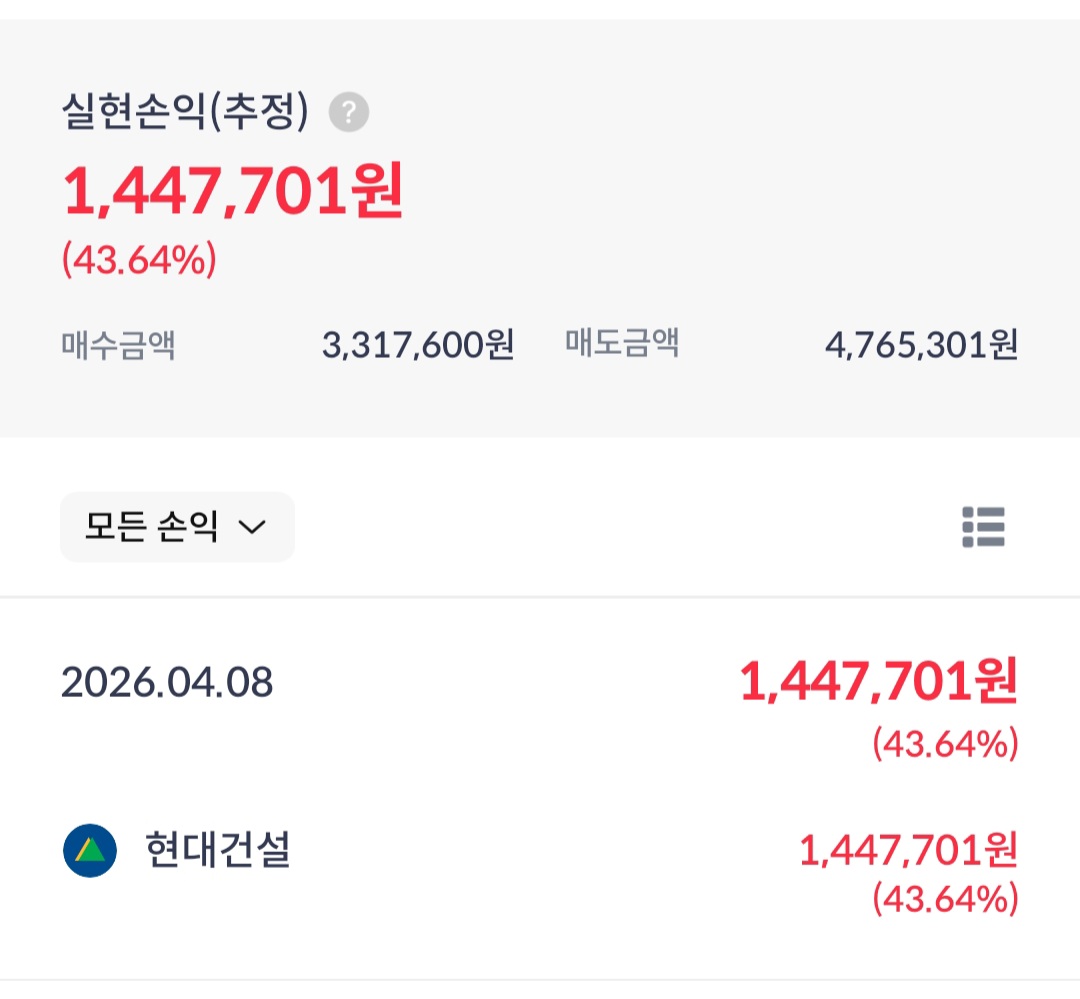1080x999 pixels.
Task: Tap the 43.64% beneath date row amount
Action: pyautogui.click(x=945, y=744)
